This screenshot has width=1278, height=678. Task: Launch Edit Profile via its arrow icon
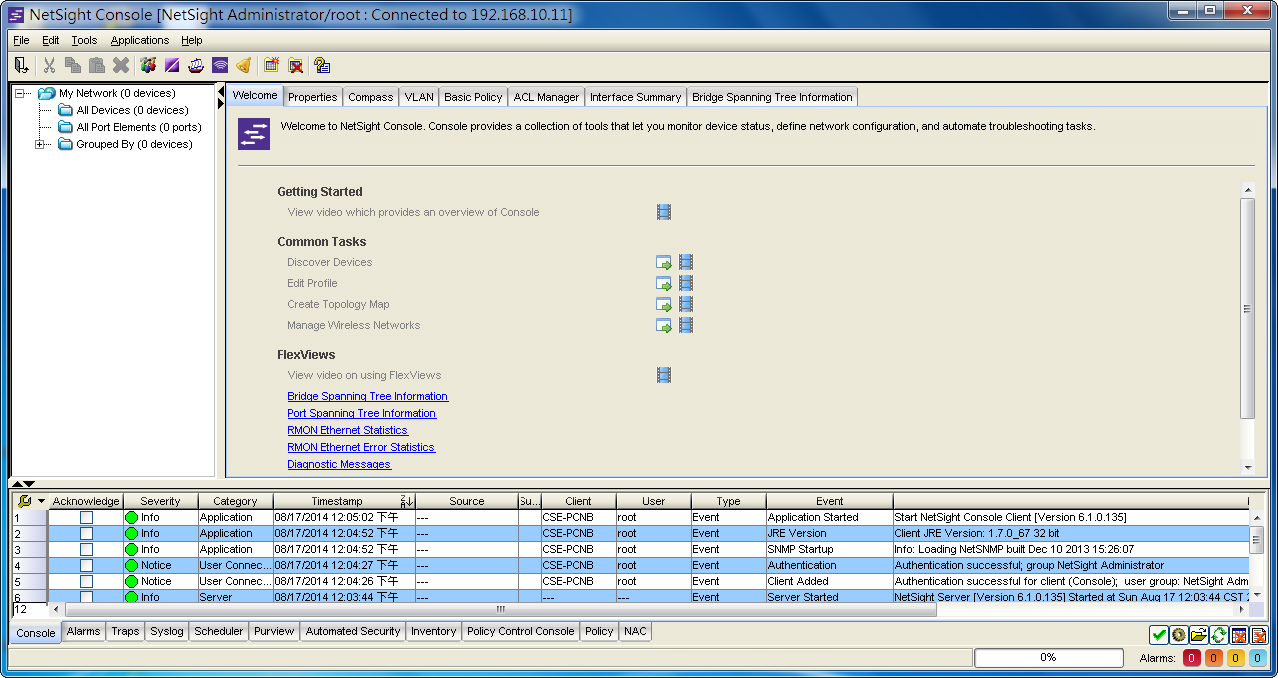coord(664,283)
